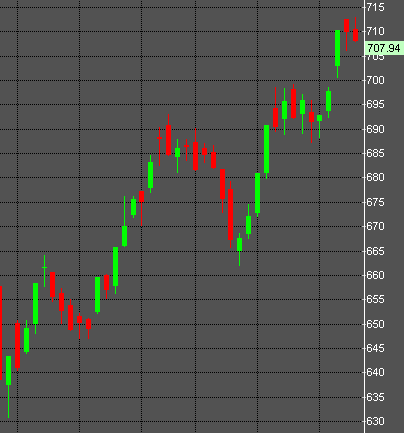This screenshot has width=404, height=433.
Task: Select the long red candle falling to 667
Action: tap(231, 214)
